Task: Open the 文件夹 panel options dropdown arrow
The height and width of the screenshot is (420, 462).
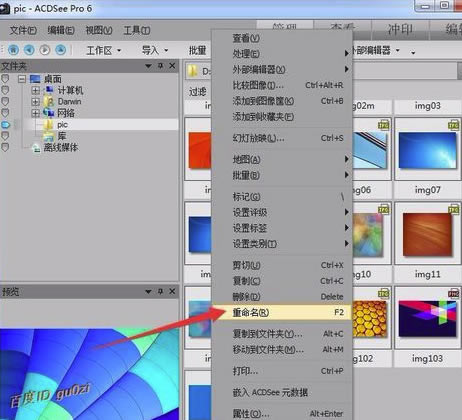Action: (x=148, y=66)
